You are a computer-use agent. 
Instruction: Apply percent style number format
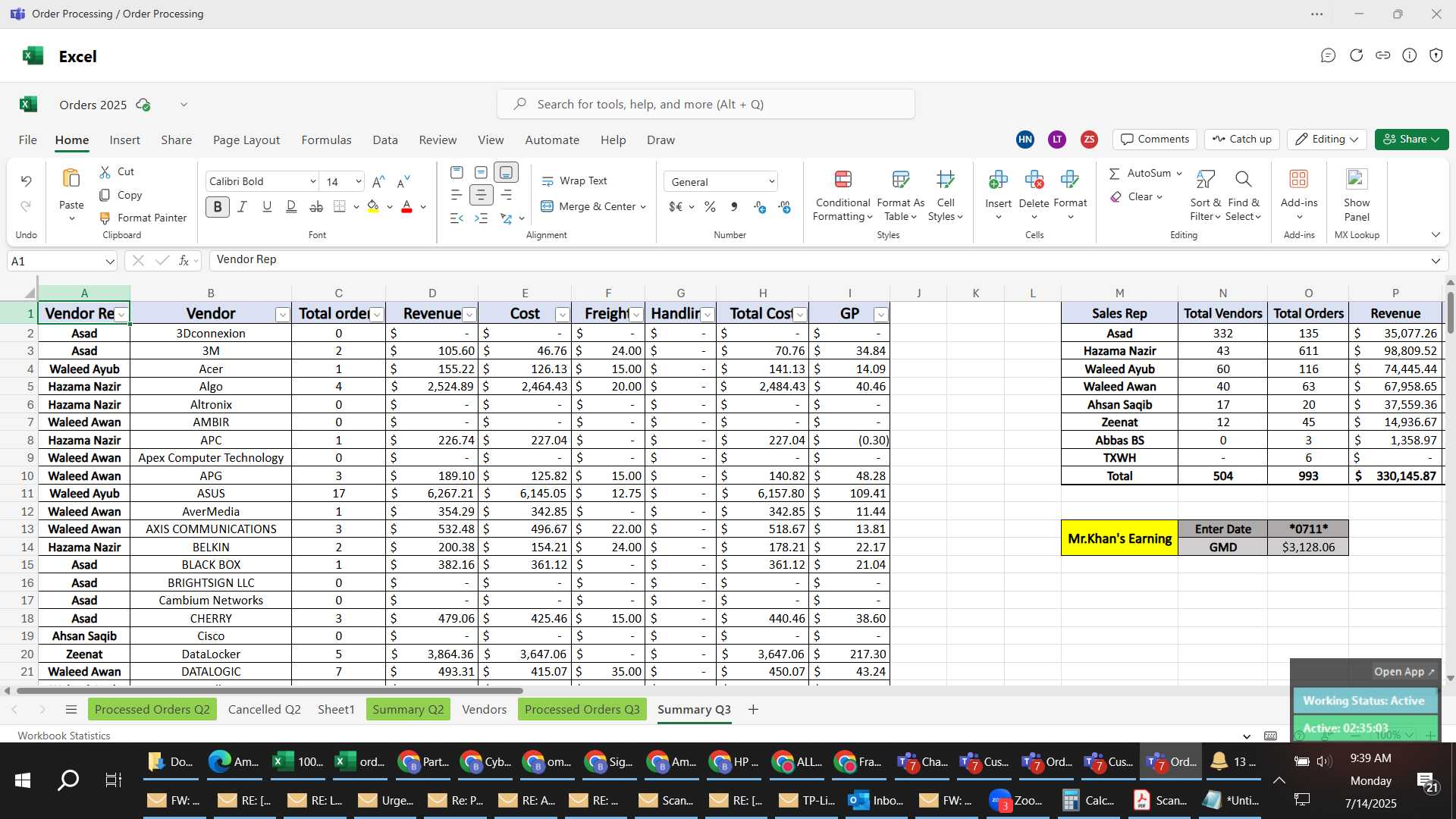pyautogui.click(x=710, y=207)
